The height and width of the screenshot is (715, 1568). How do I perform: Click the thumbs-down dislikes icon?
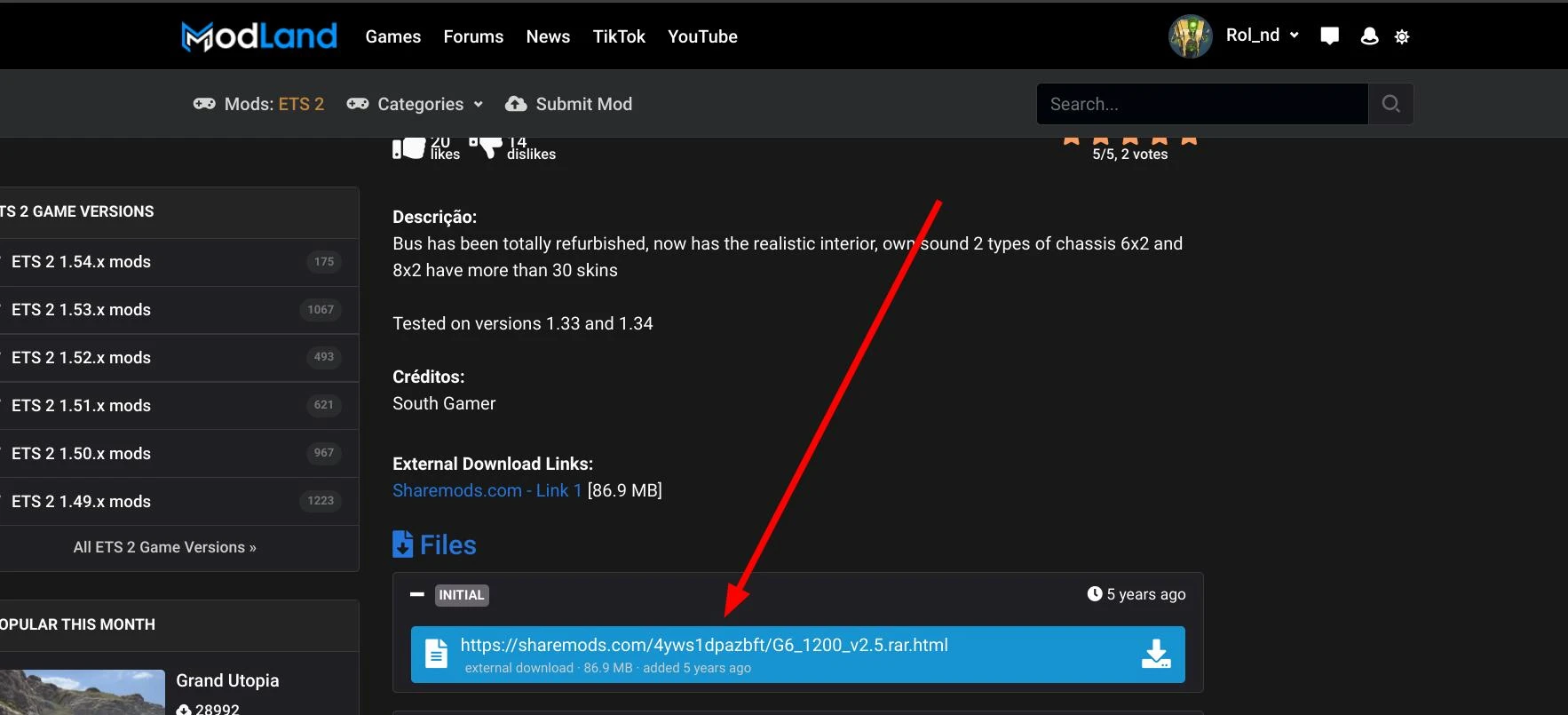tap(486, 147)
